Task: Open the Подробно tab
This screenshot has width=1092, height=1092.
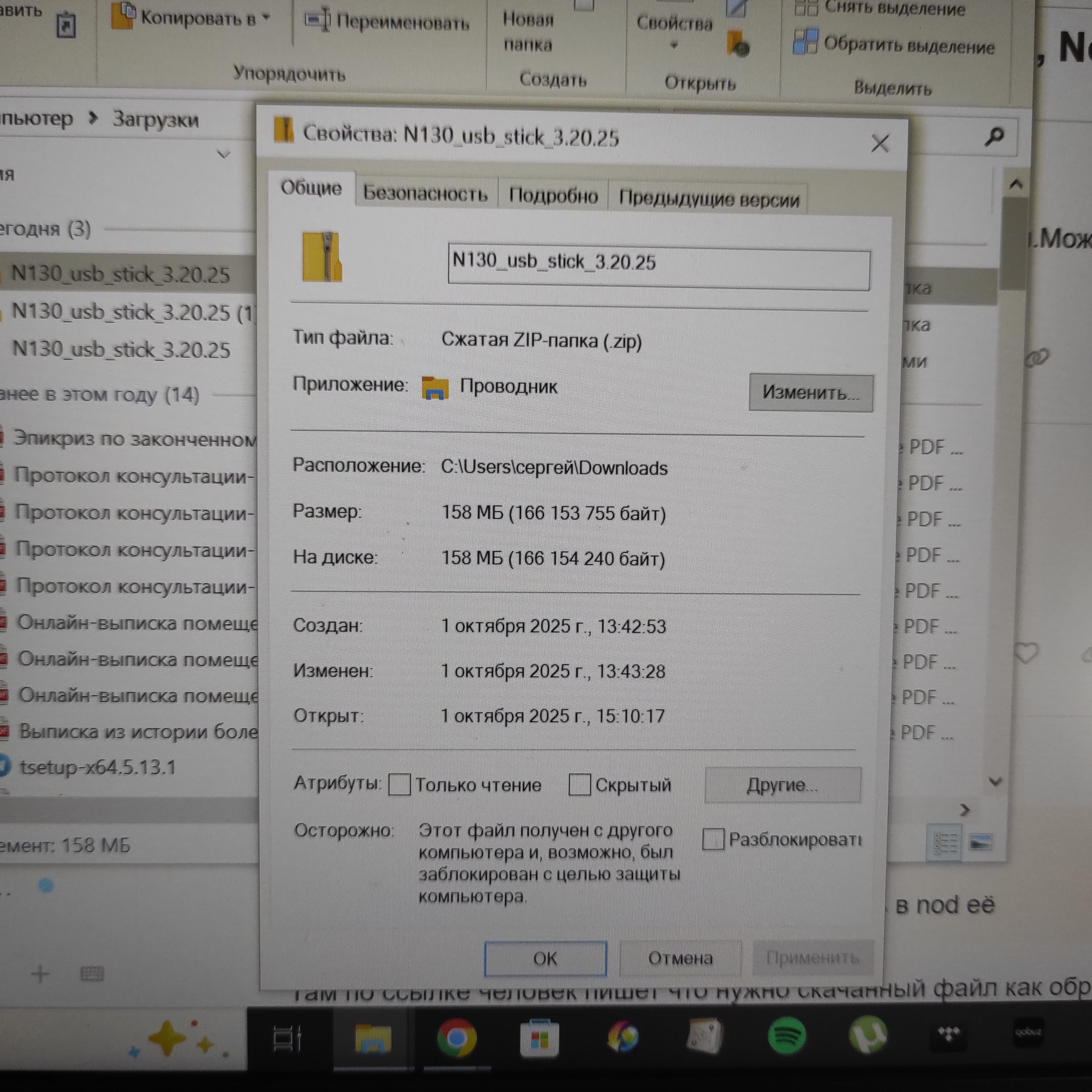Action: (x=553, y=196)
